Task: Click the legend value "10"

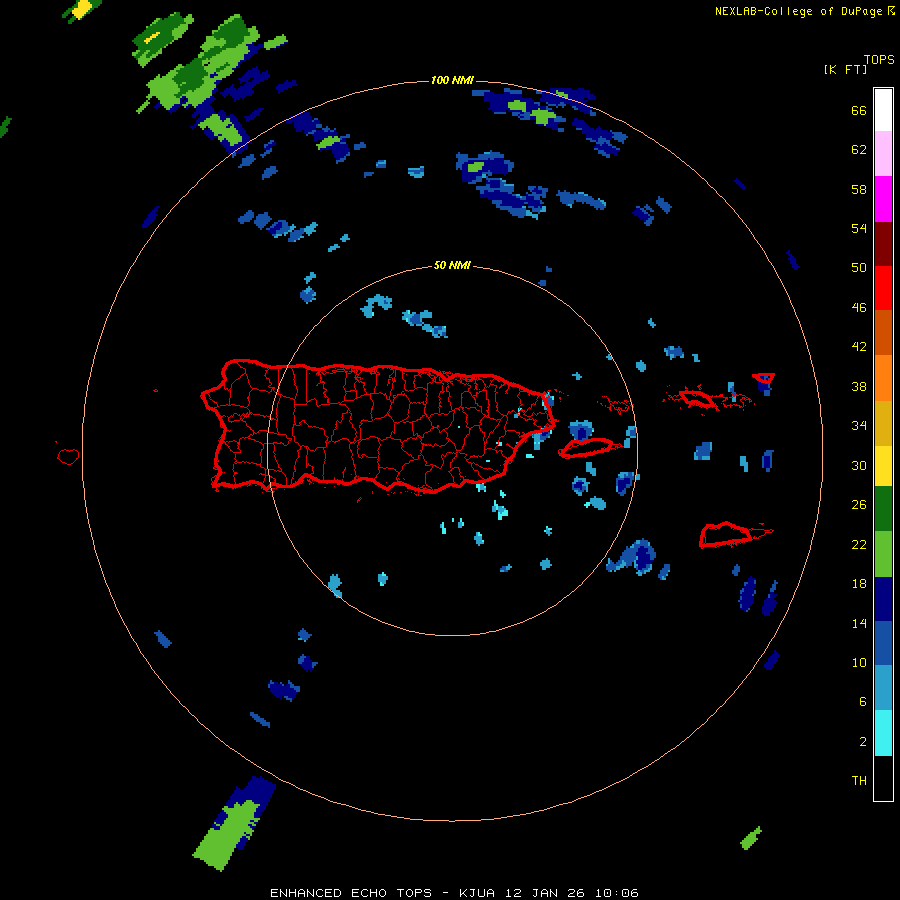Action: click(x=859, y=662)
